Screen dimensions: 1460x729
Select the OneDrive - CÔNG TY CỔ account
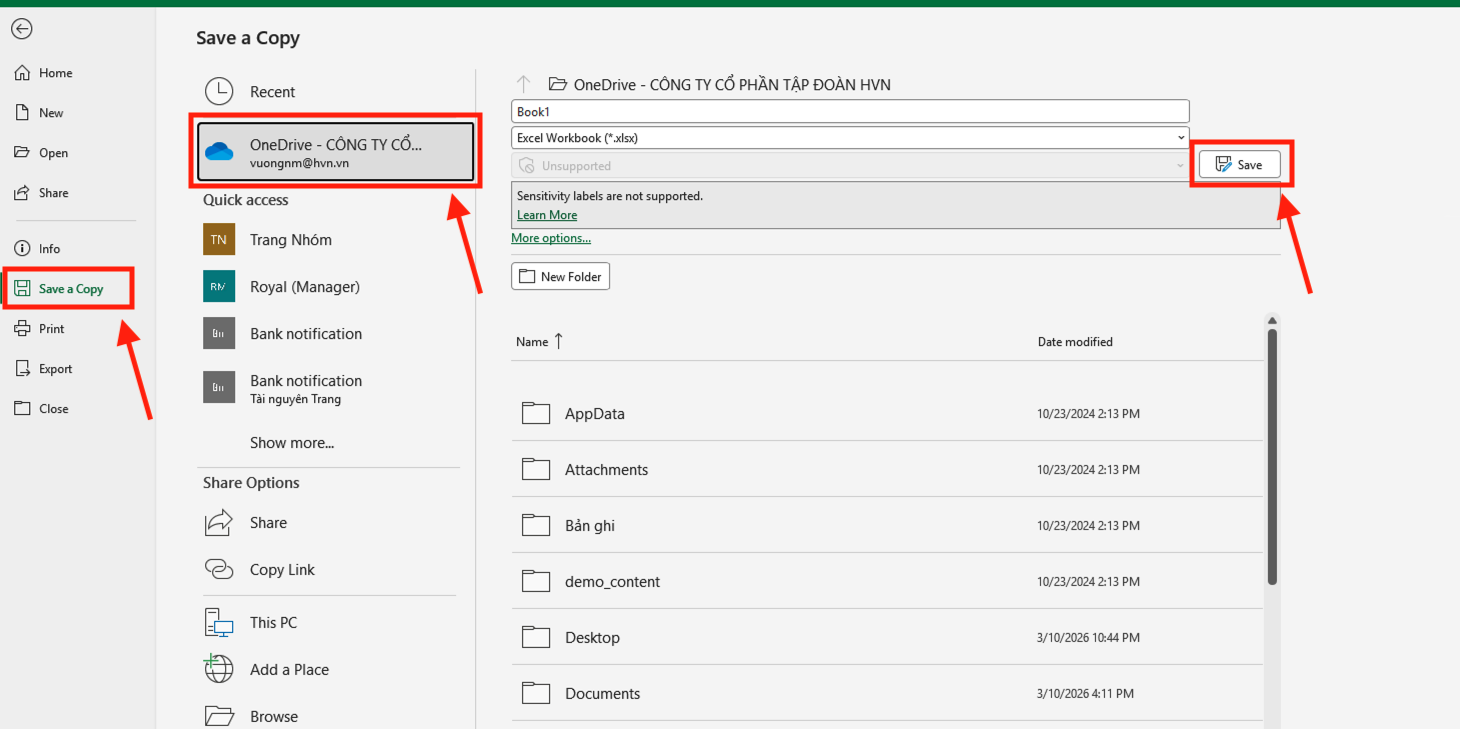tap(334, 151)
